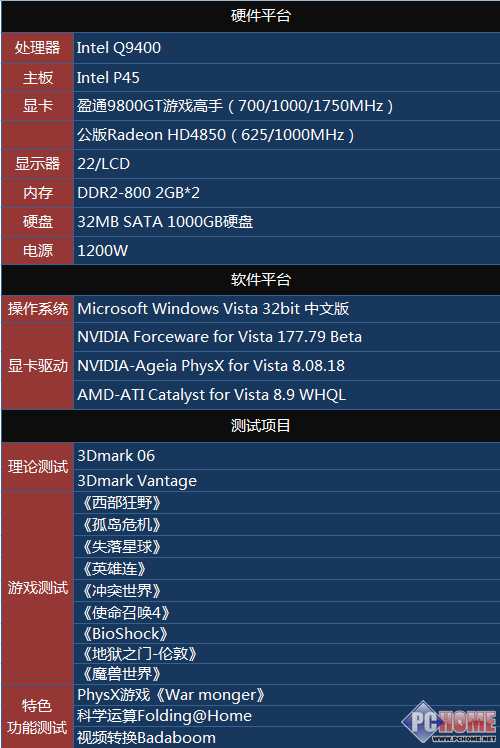Select the 内存 label cell
The image size is (500, 748).
[38, 193]
